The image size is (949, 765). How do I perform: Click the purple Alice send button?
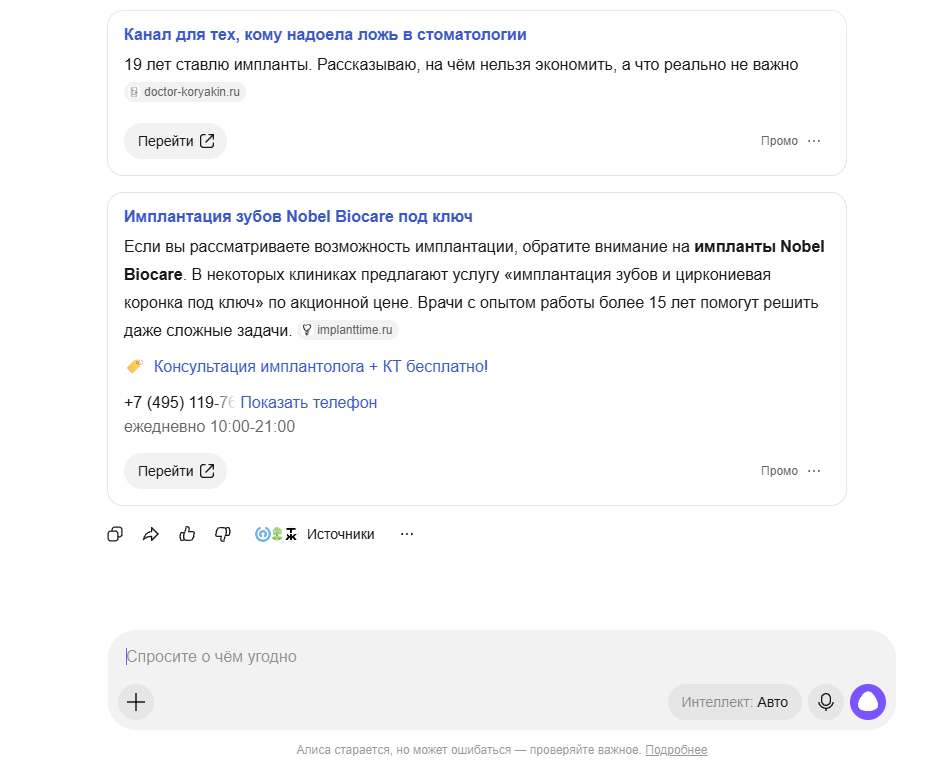(868, 702)
